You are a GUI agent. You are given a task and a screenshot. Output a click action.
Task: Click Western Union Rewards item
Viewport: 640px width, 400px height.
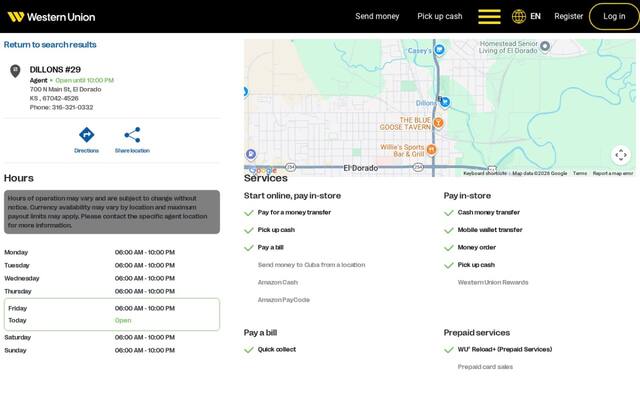click(x=493, y=282)
